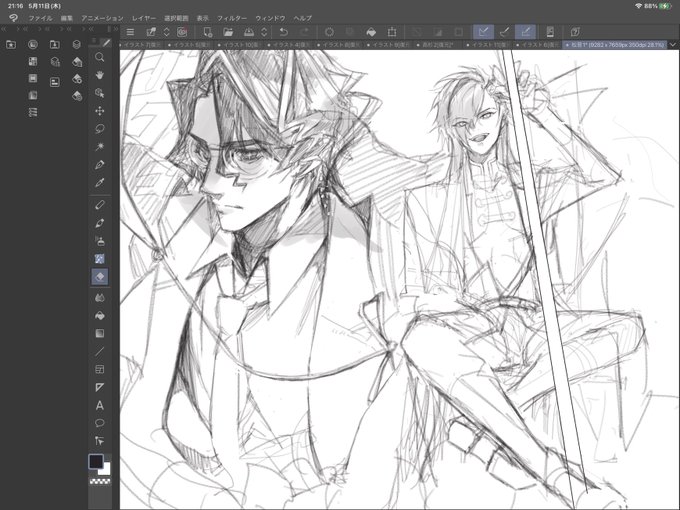This screenshot has width=680, height=510.
Task: Select the Eyedropper tool
Action: [100, 183]
